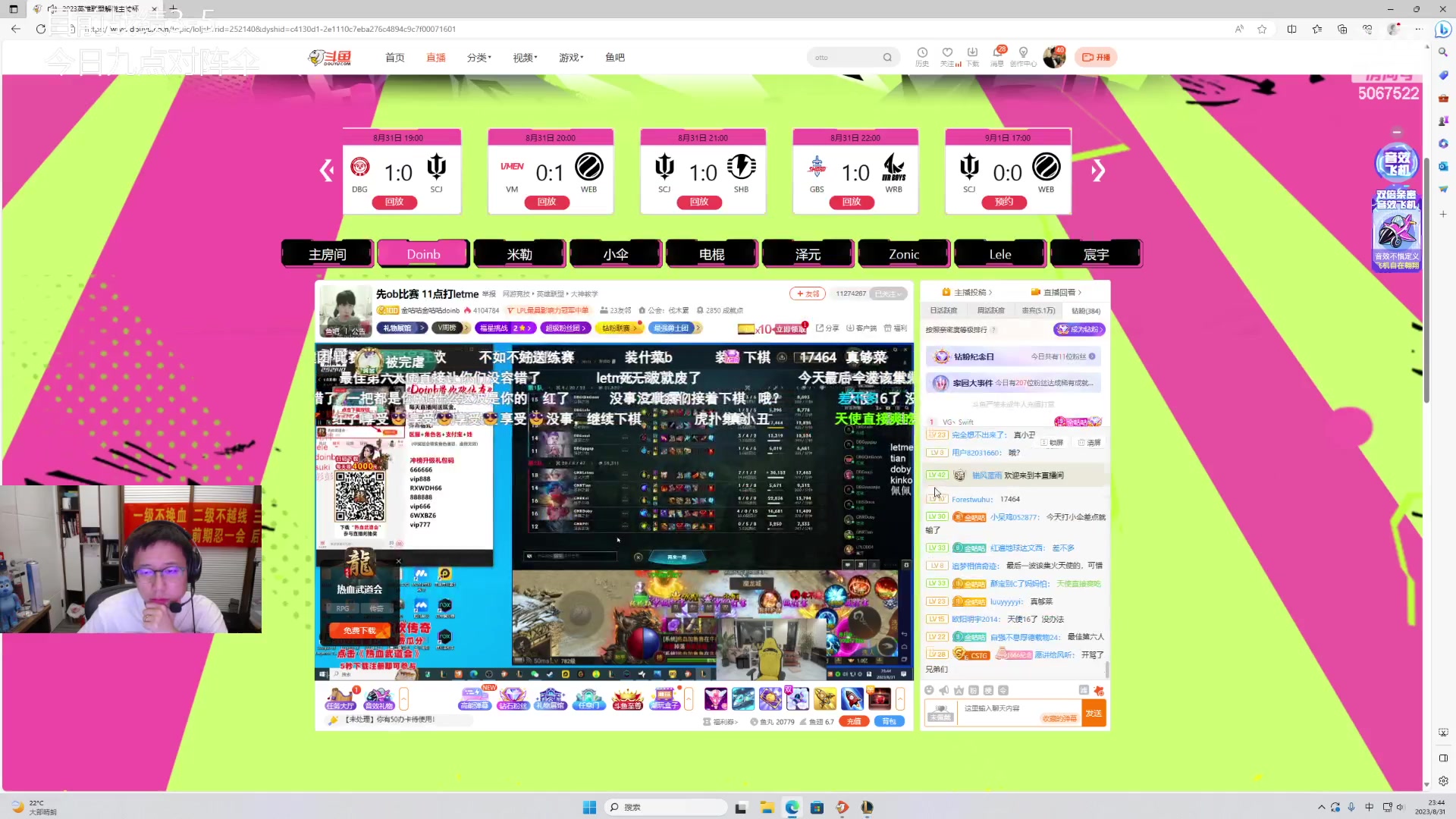Expand the 视频 dropdown in nav
The width and height of the screenshot is (1456, 819).
coord(525,58)
